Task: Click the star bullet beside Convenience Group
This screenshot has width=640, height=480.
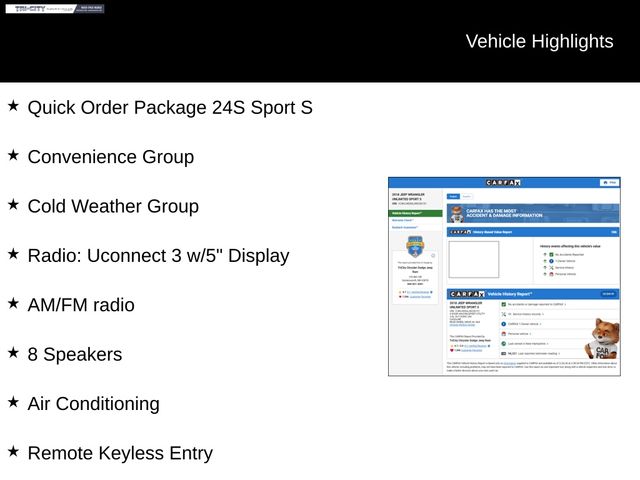Action: point(13,156)
